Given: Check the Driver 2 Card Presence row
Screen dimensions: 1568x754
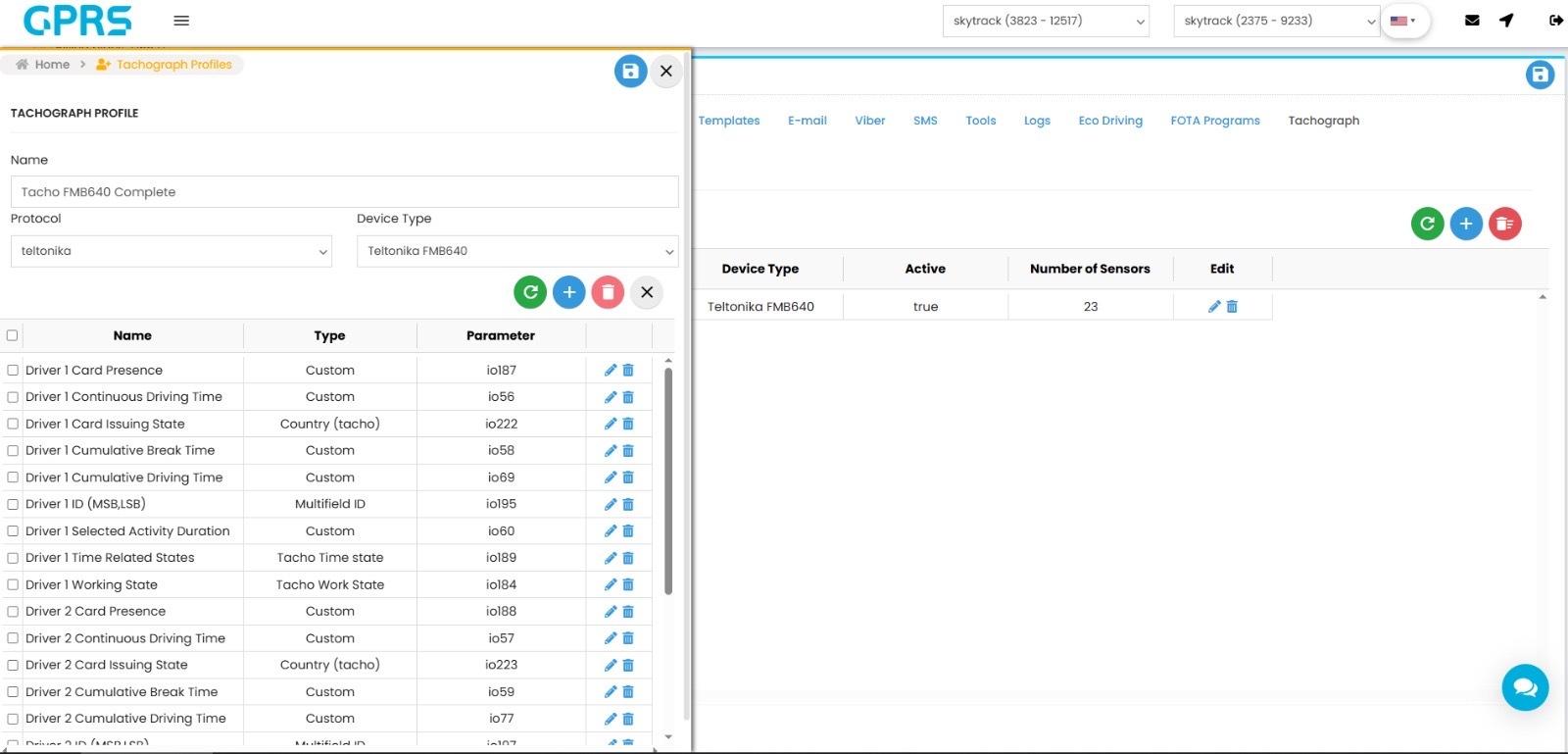Looking at the screenshot, I should 13,612.
